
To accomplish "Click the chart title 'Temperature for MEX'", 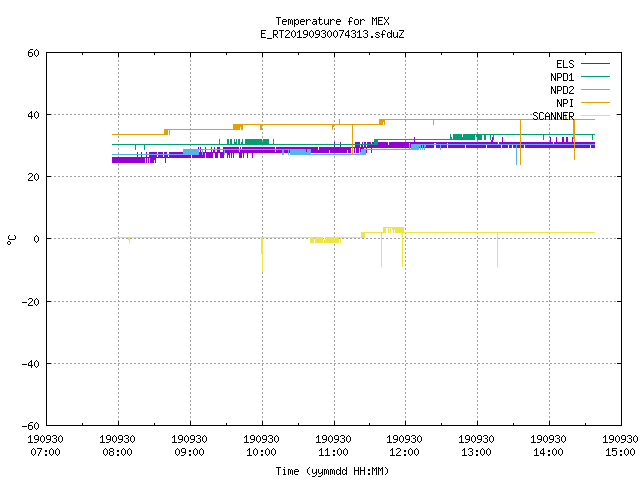I will (x=332, y=21).
